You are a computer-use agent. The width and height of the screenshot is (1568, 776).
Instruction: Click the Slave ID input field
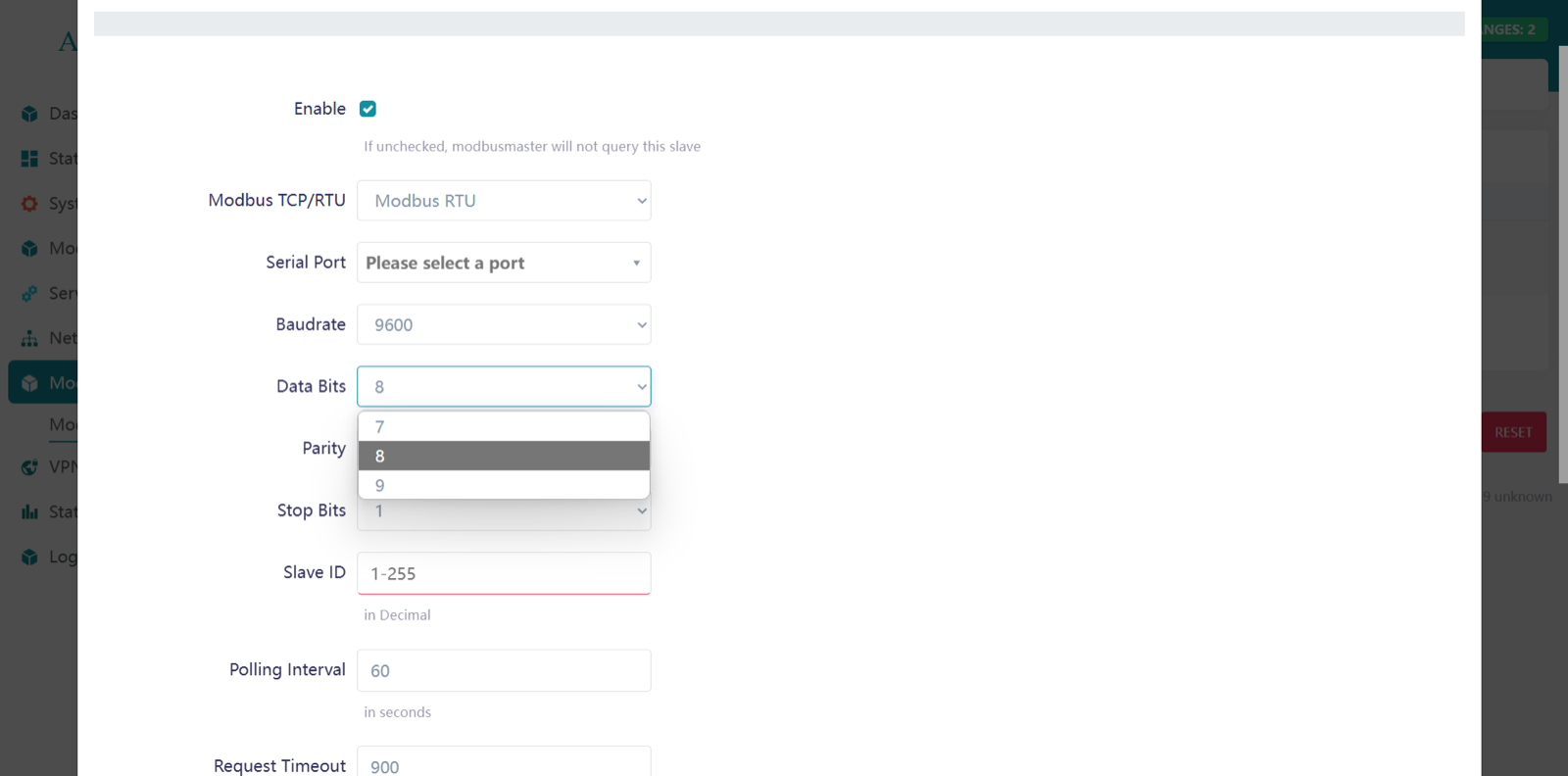pos(504,573)
